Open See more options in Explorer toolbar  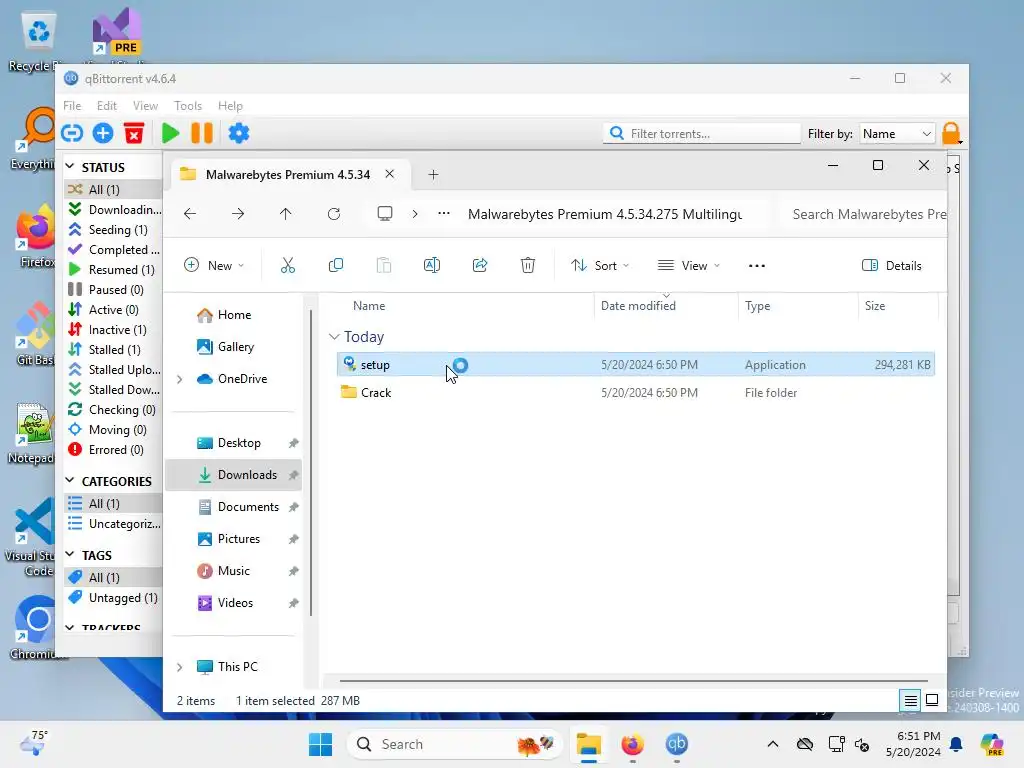(x=757, y=265)
